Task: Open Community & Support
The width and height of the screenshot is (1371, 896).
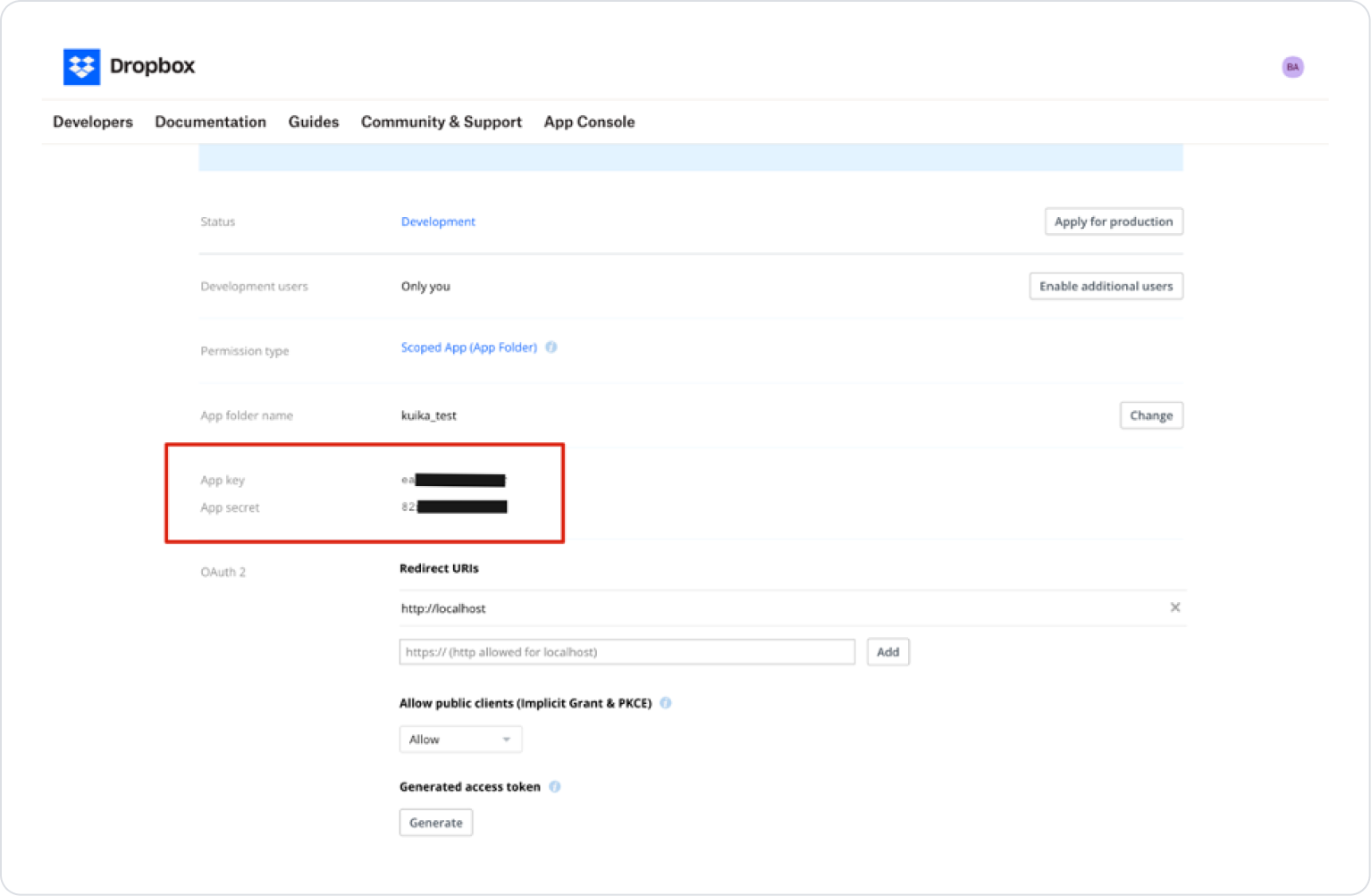Action: [442, 121]
